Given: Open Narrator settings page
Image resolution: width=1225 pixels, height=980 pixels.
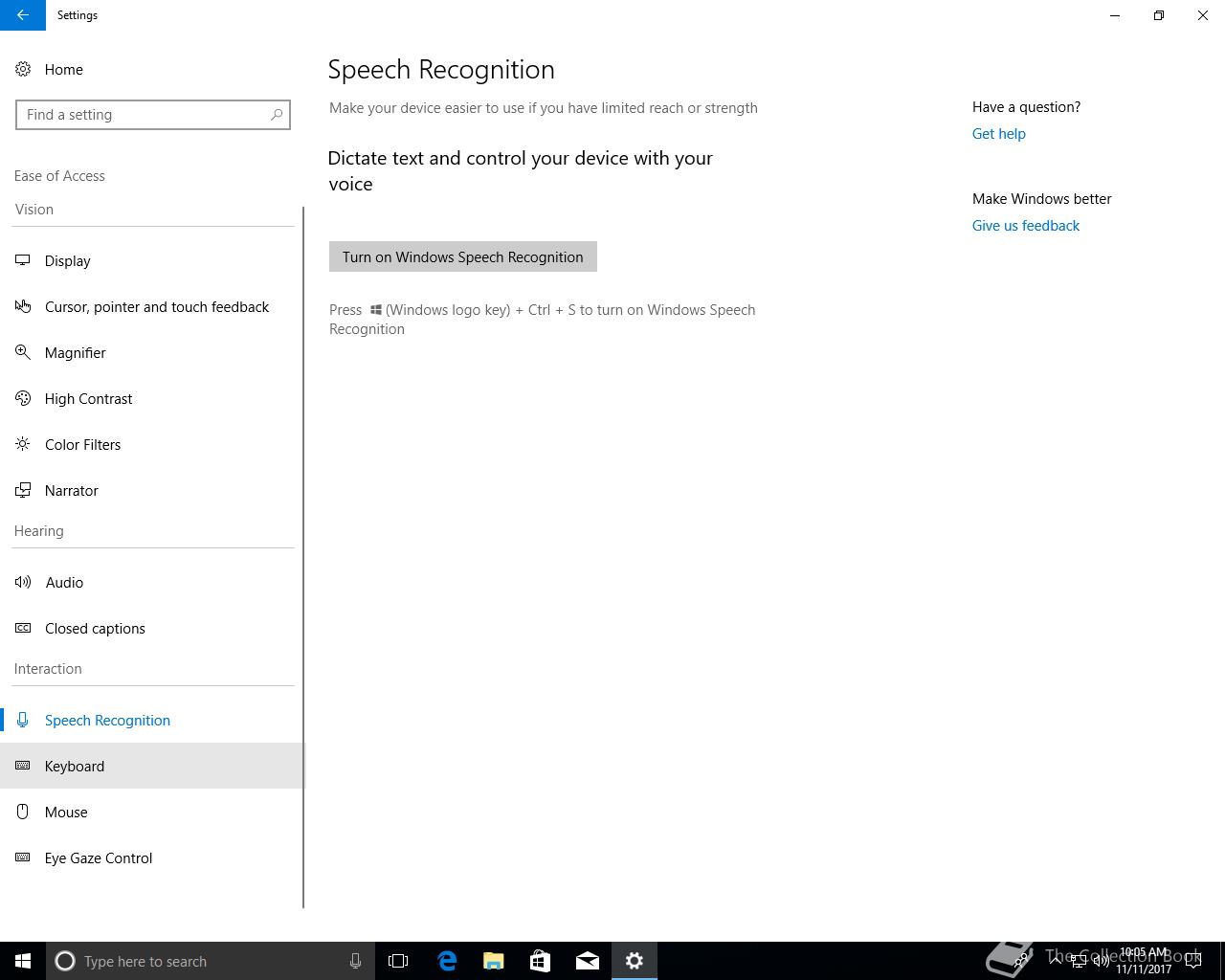Looking at the screenshot, I should [153, 490].
